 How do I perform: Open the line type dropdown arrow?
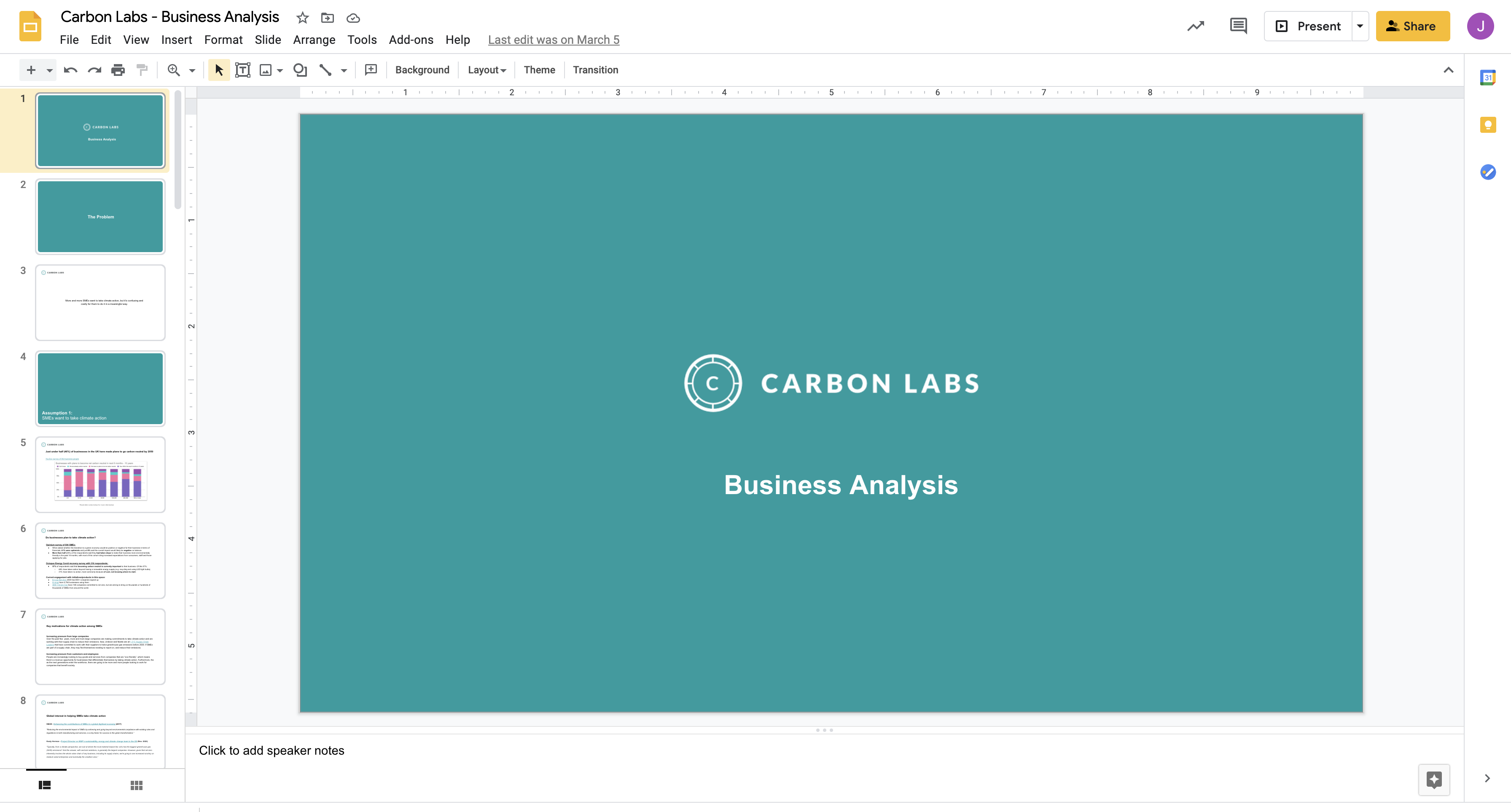pos(344,70)
